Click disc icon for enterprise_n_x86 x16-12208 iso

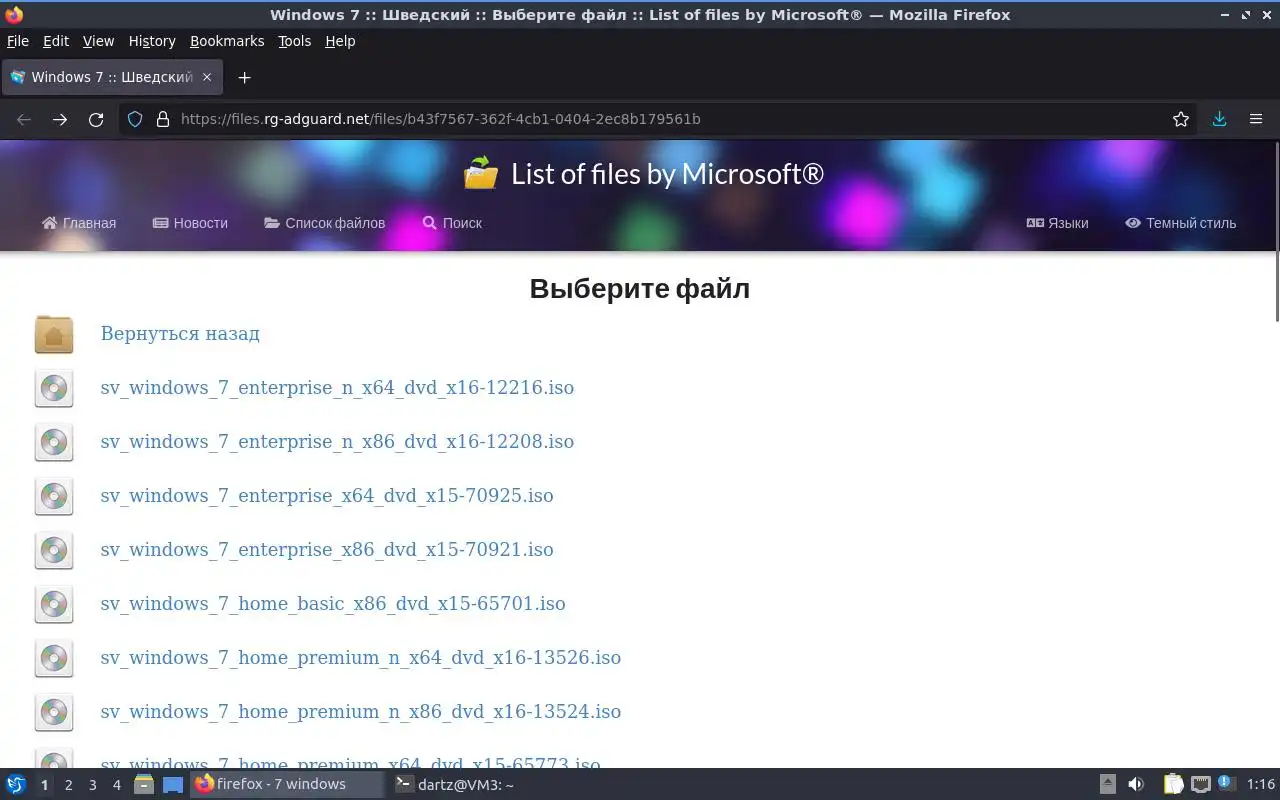(x=54, y=442)
